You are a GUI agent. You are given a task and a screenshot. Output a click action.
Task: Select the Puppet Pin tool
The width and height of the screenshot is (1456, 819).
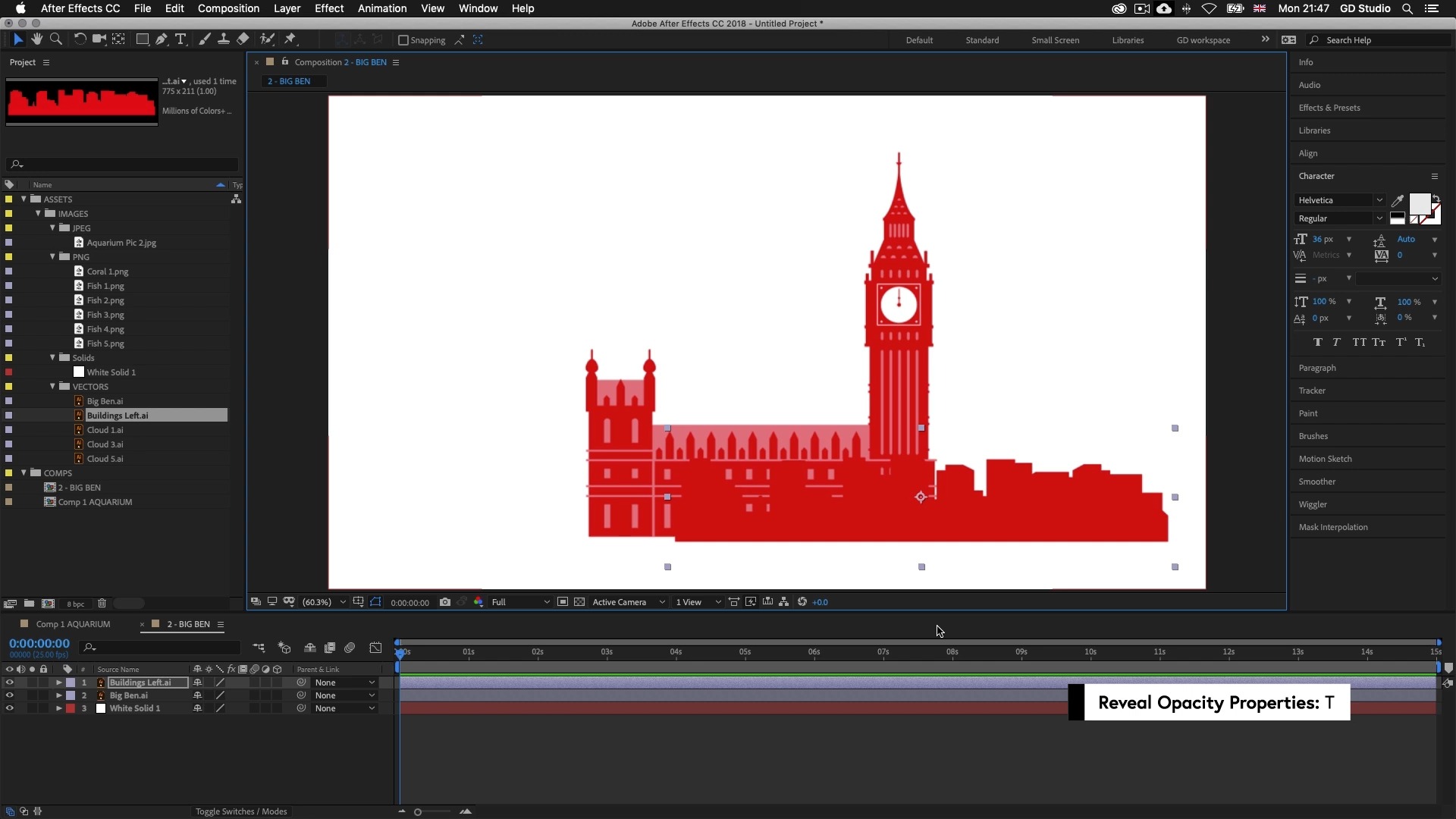point(290,39)
